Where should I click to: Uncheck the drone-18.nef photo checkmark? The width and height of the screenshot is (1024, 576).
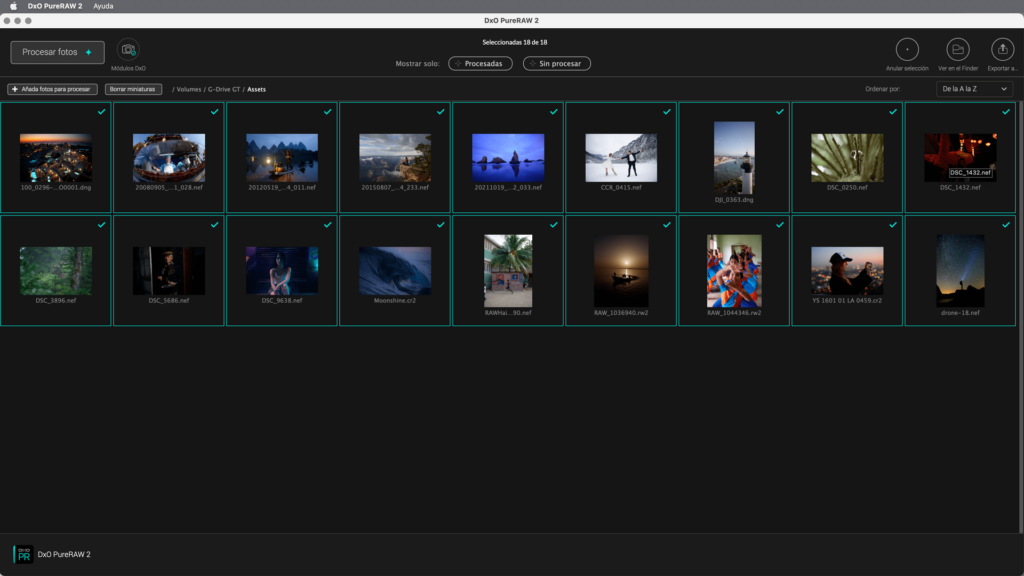[x=1006, y=225]
